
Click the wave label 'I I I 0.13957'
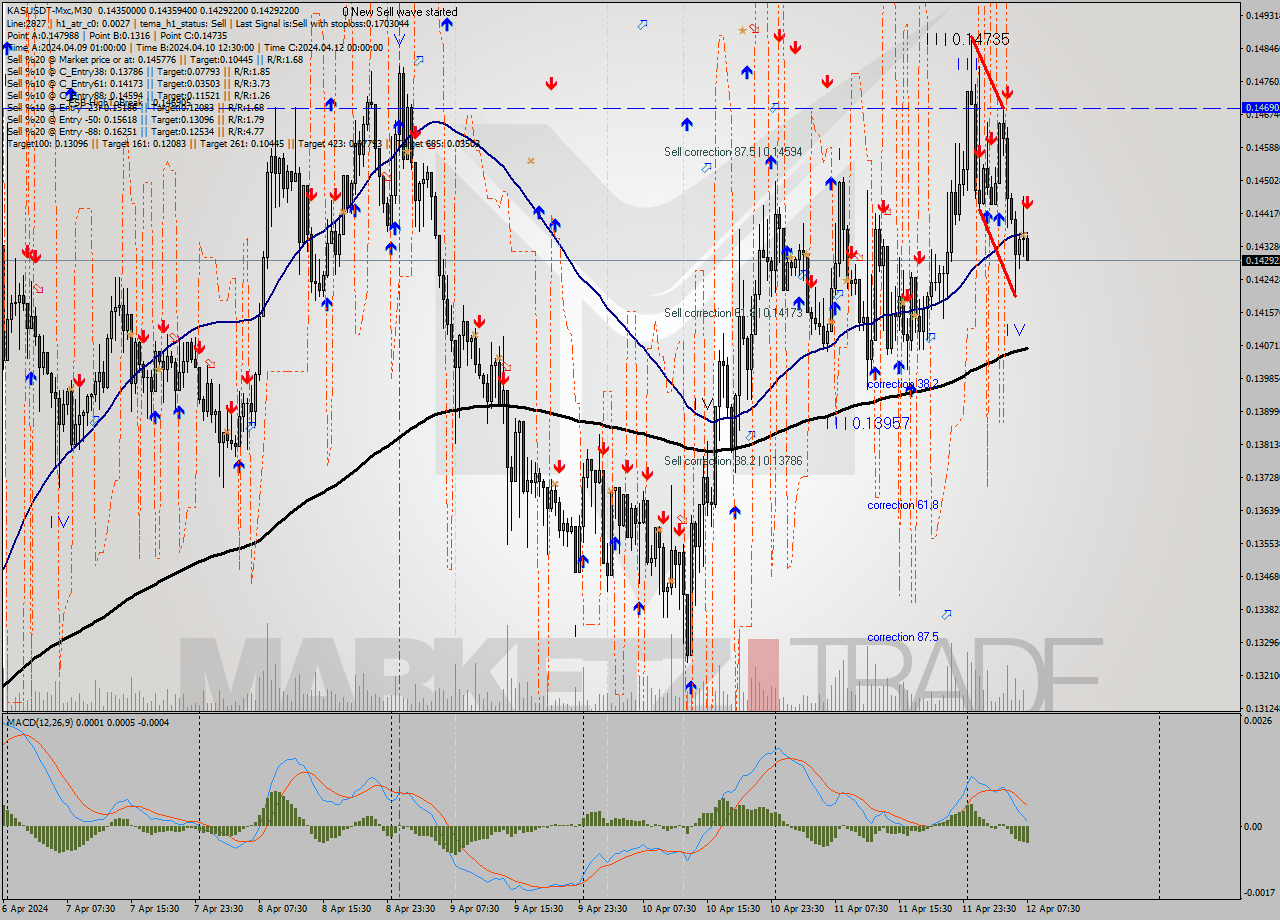click(868, 423)
